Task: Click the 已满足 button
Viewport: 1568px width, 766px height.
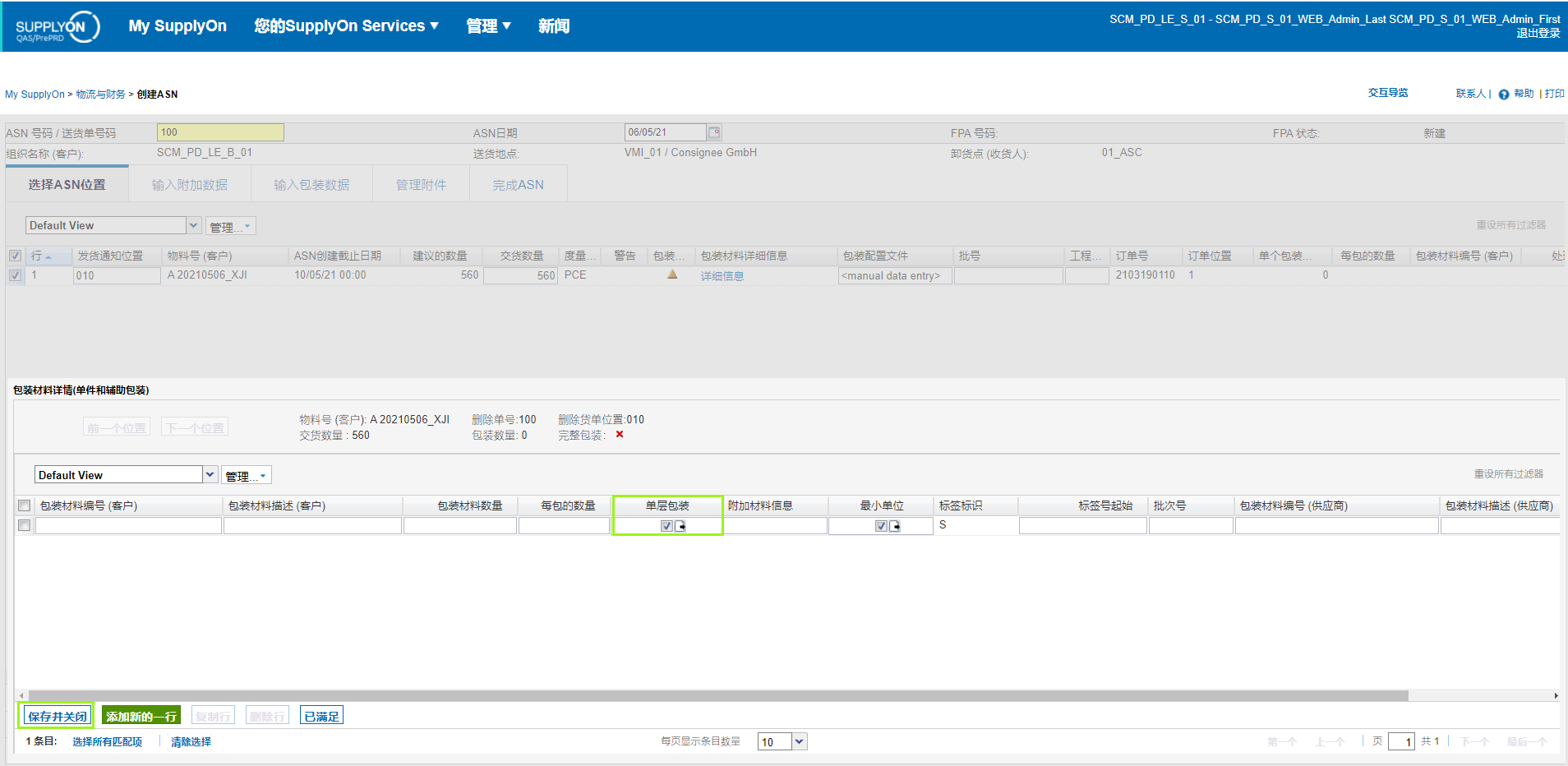Action: point(321,716)
